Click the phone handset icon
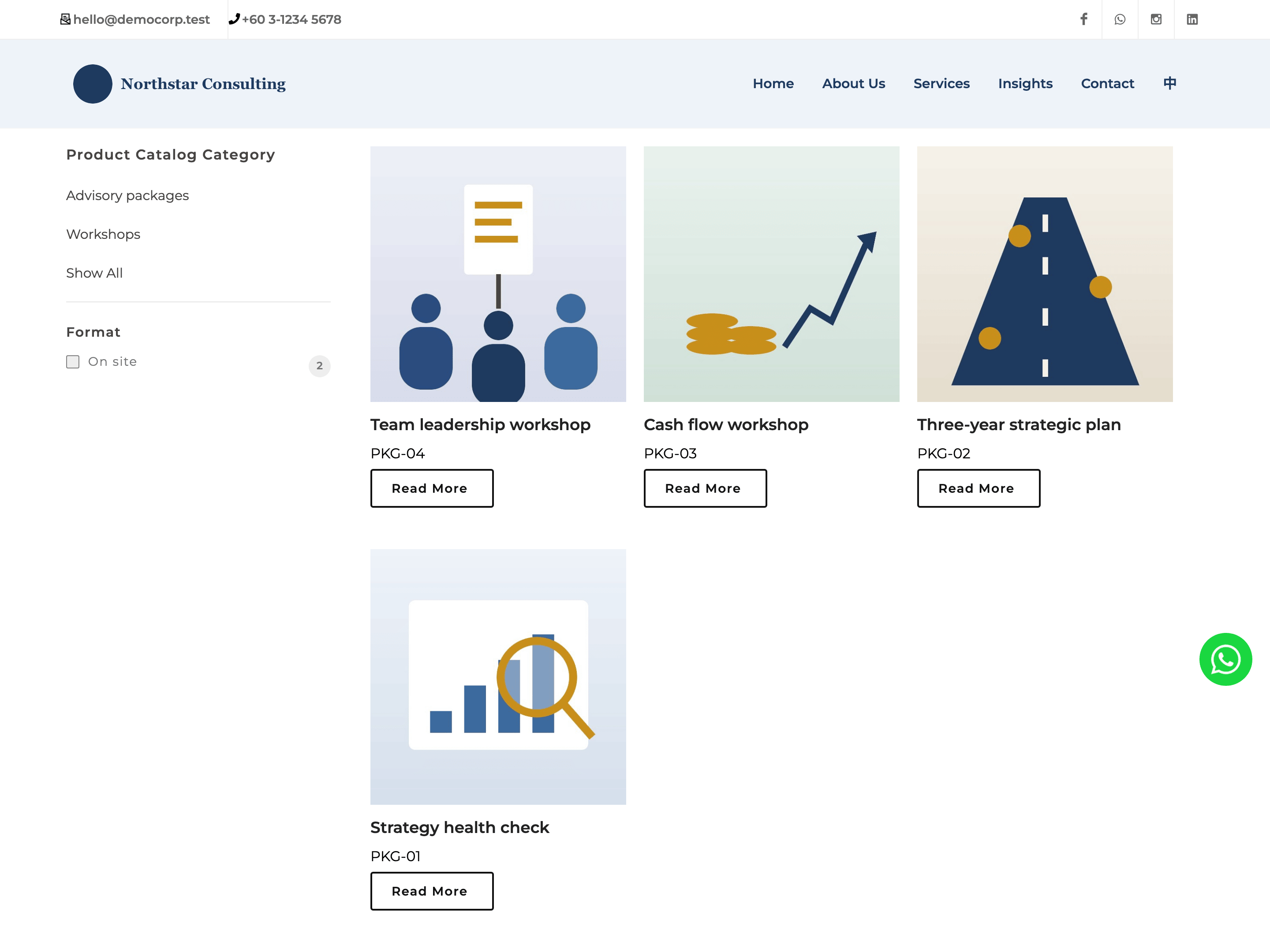 234,19
